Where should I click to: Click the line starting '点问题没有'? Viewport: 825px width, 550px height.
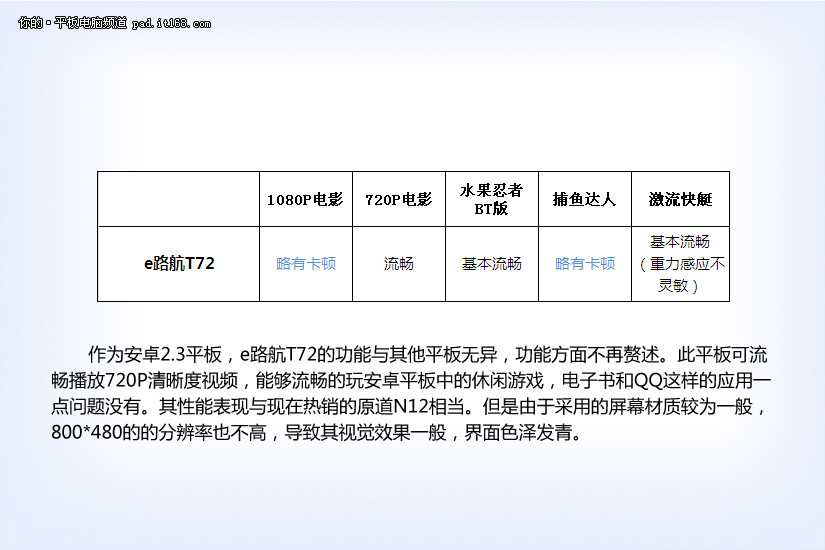(409, 406)
